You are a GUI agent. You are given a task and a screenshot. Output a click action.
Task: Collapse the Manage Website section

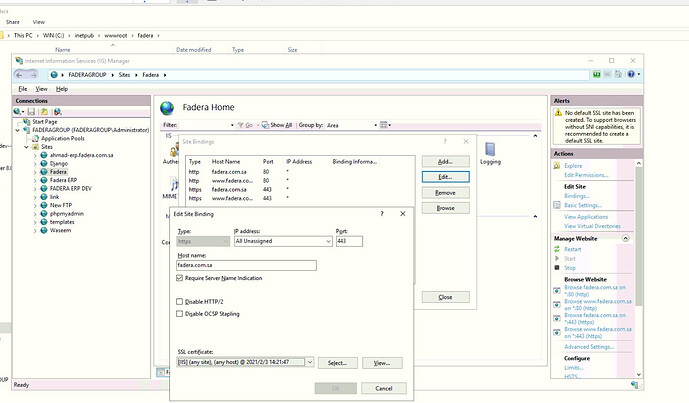click(x=626, y=238)
